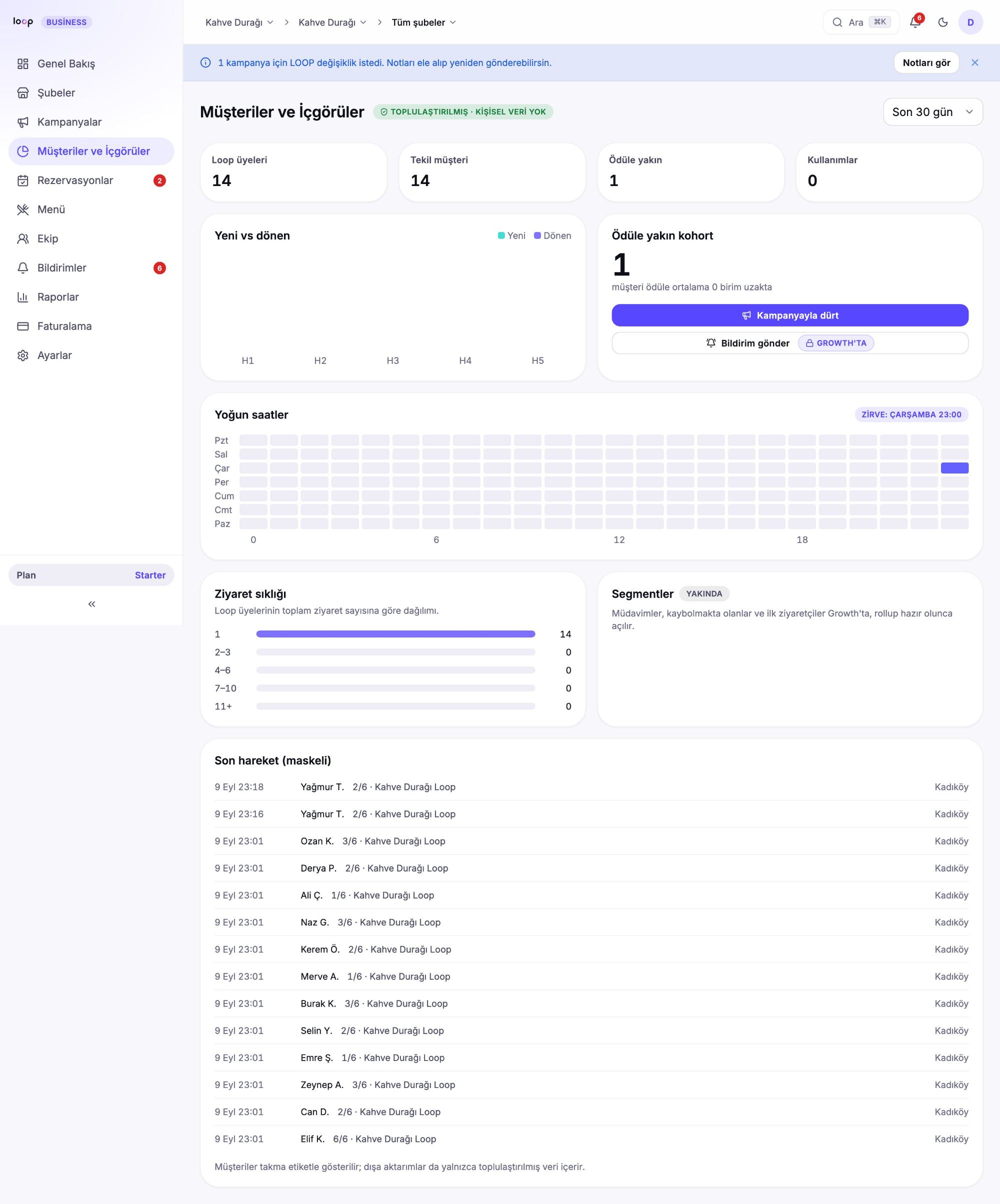The image size is (1000, 1204).
Task: Toggle dark mode with the moon icon
Action: [942, 22]
